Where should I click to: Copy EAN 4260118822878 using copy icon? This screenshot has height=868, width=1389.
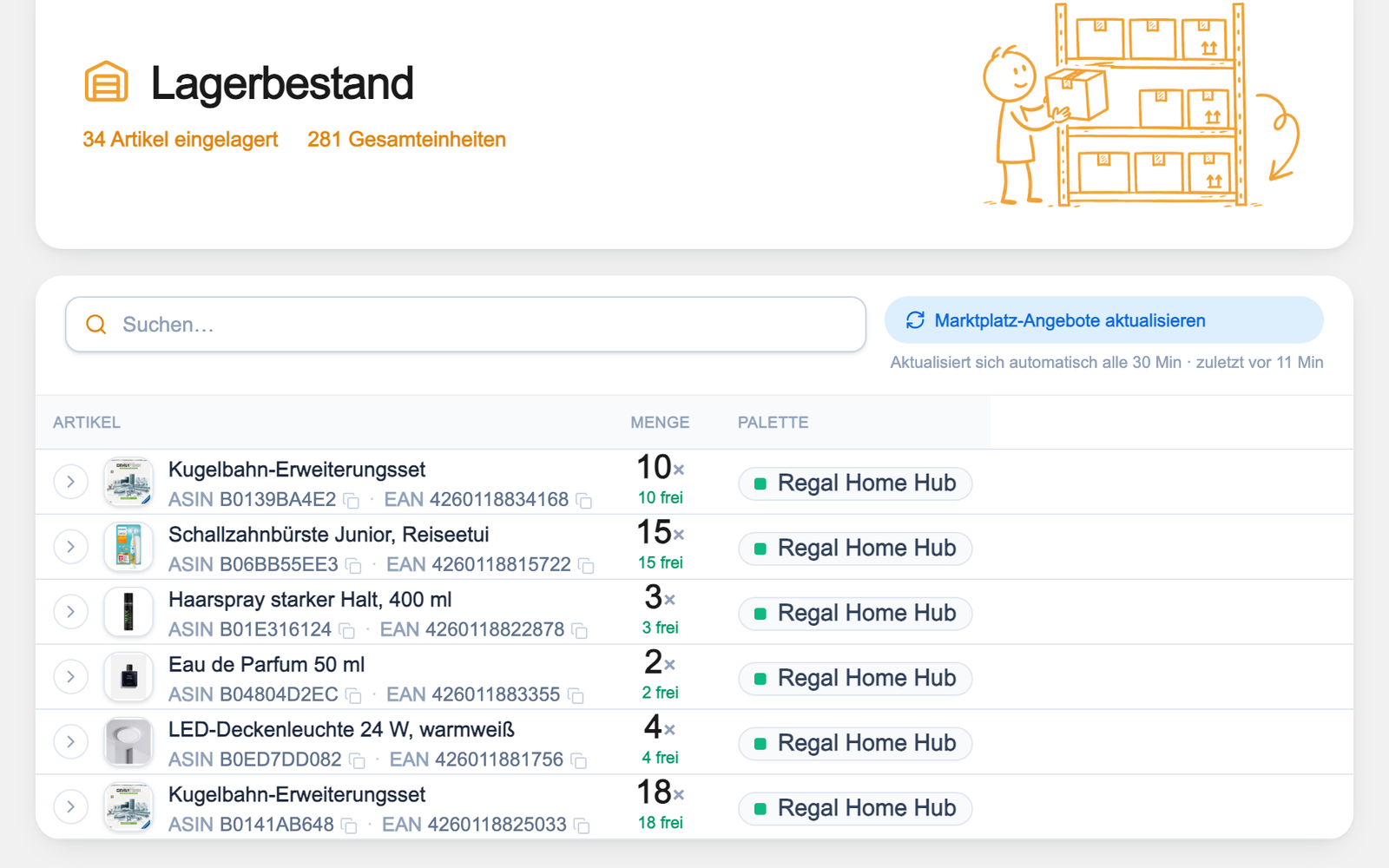point(580,631)
